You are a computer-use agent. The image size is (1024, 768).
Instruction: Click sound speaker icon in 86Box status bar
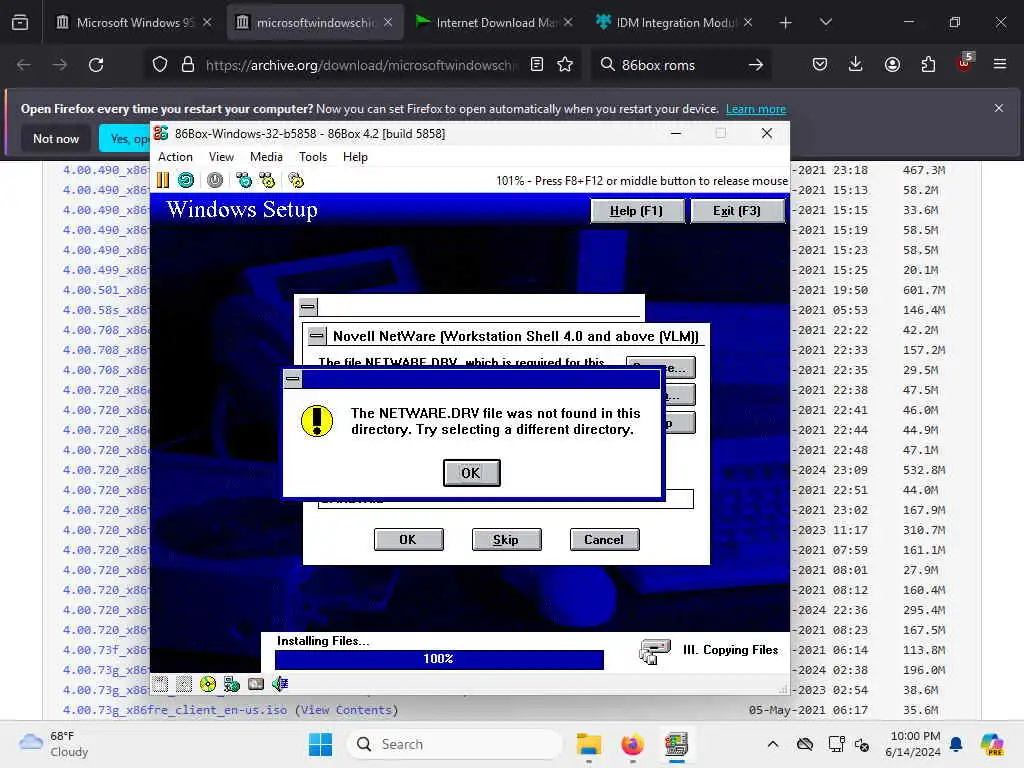pos(280,684)
